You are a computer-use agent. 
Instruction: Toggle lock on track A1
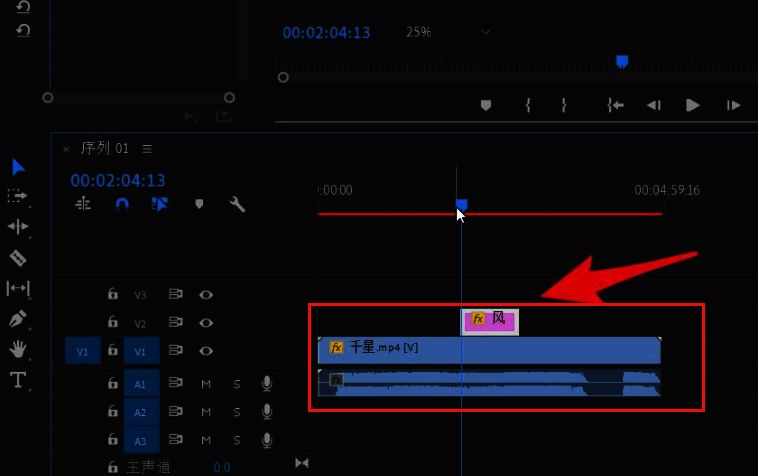point(113,383)
